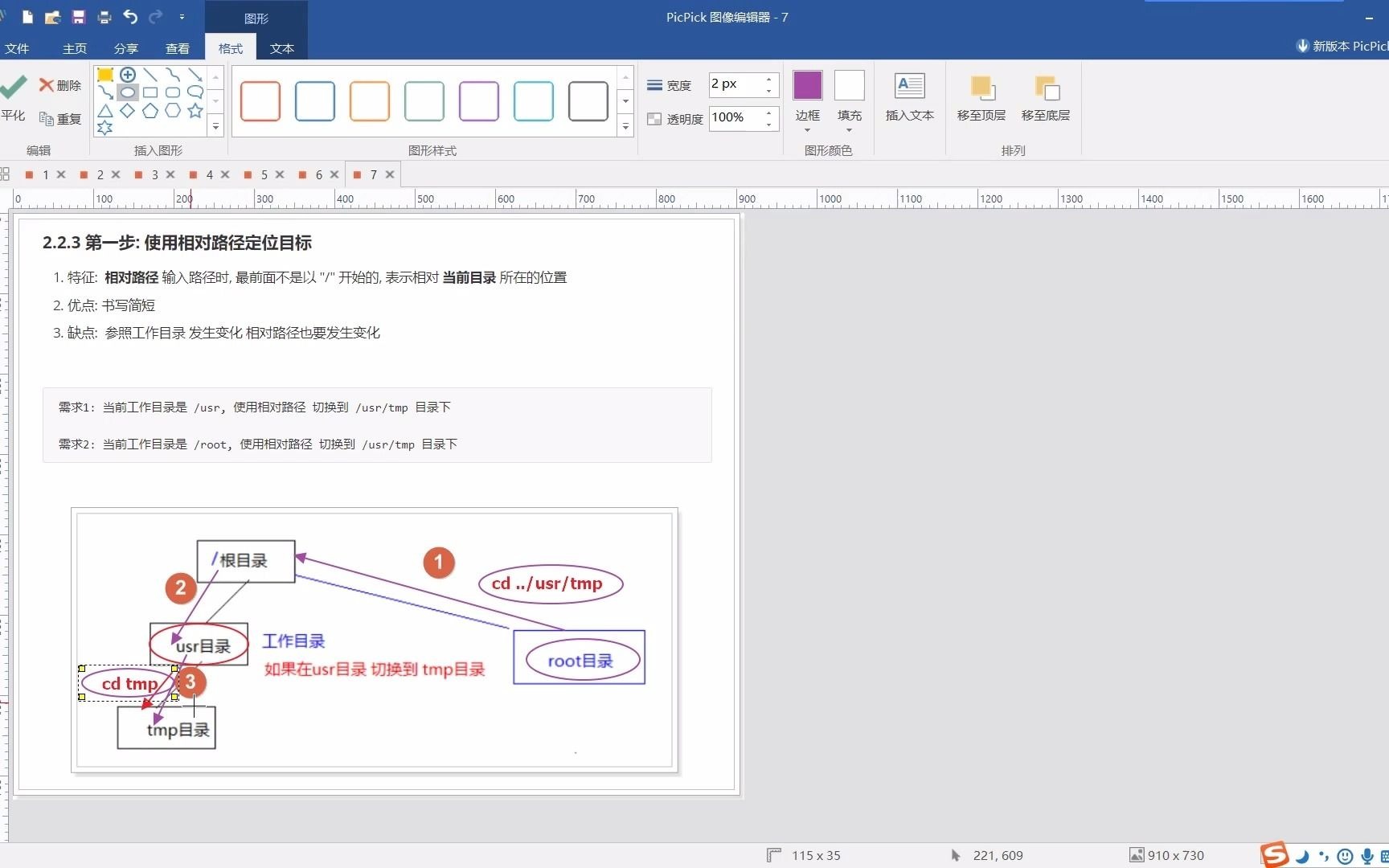The width and height of the screenshot is (1389, 868).
Task: Move the shapes gallery down one row
Action: click(215, 101)
